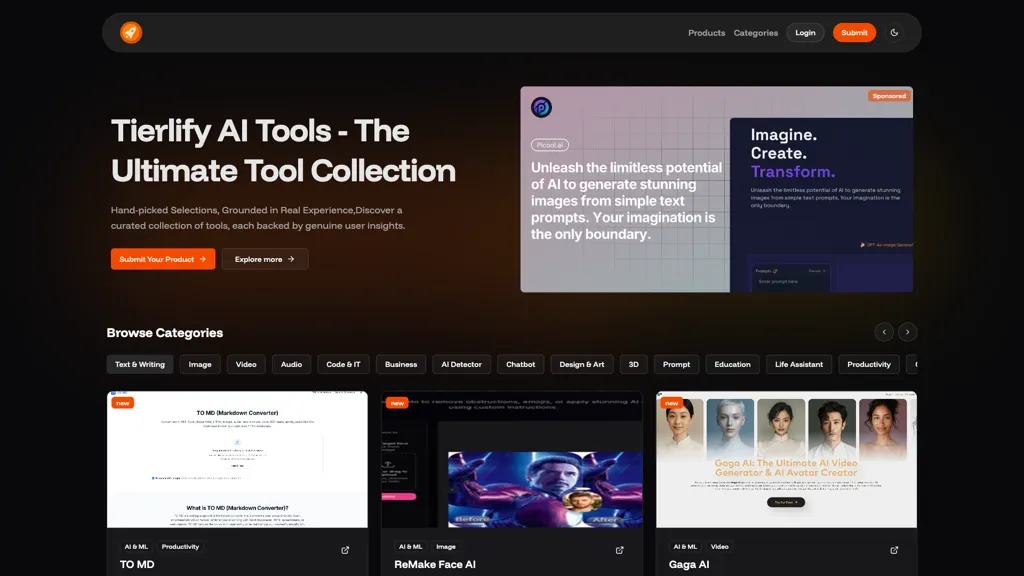Open the Gaga AI title link
The width and height of the screenshot is (1024, 576).
(x=689, y=564)
